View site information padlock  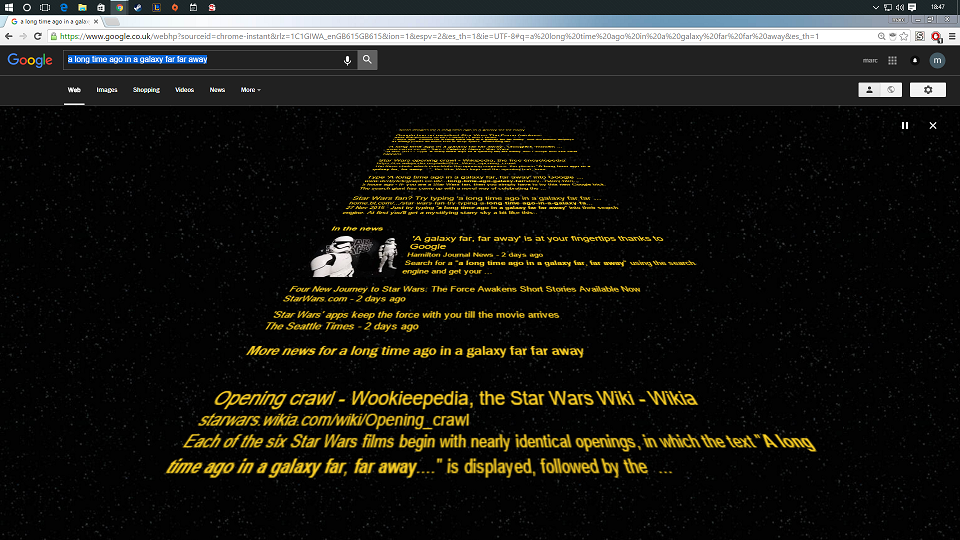click(54, 36)
